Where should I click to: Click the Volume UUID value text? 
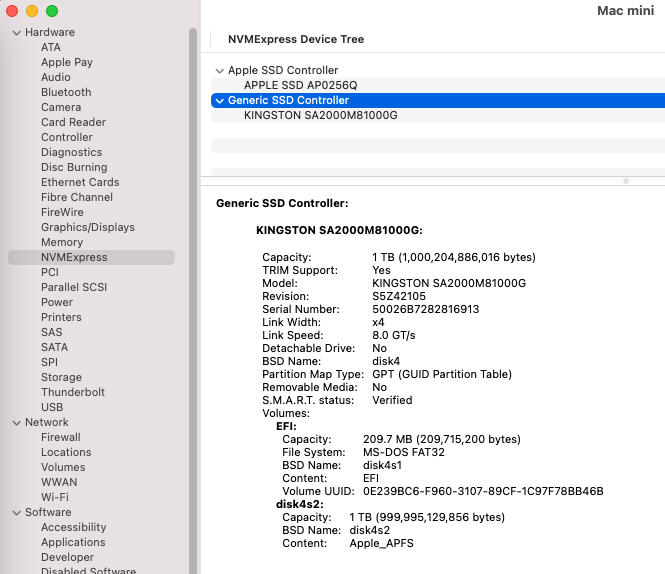pyautogui.click(x=483, y=491)
